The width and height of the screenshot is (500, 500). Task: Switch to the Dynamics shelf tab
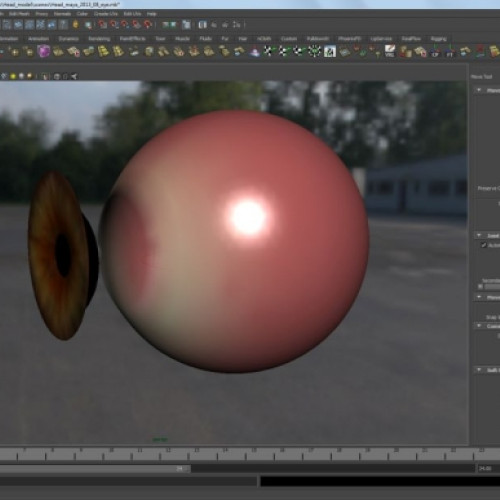tap(68, 39)
